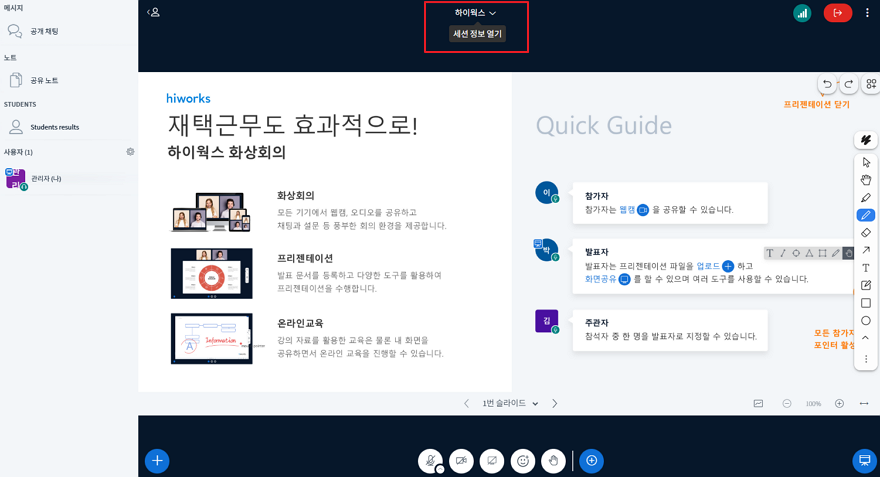Select the hand pan tool in whiteboard toolbar
Screen dimensions: 880x477
(866, 180)
